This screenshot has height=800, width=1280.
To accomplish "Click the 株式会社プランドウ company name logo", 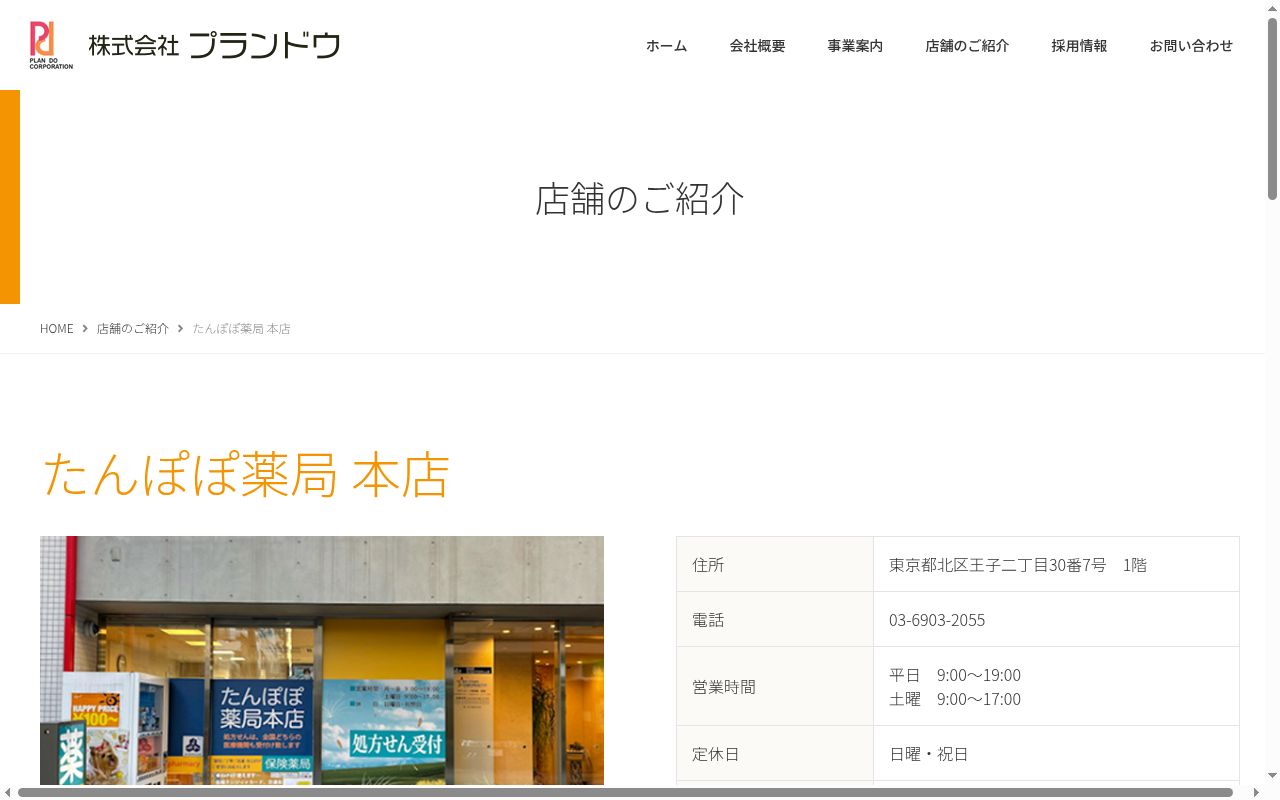I will click(215, 45).
